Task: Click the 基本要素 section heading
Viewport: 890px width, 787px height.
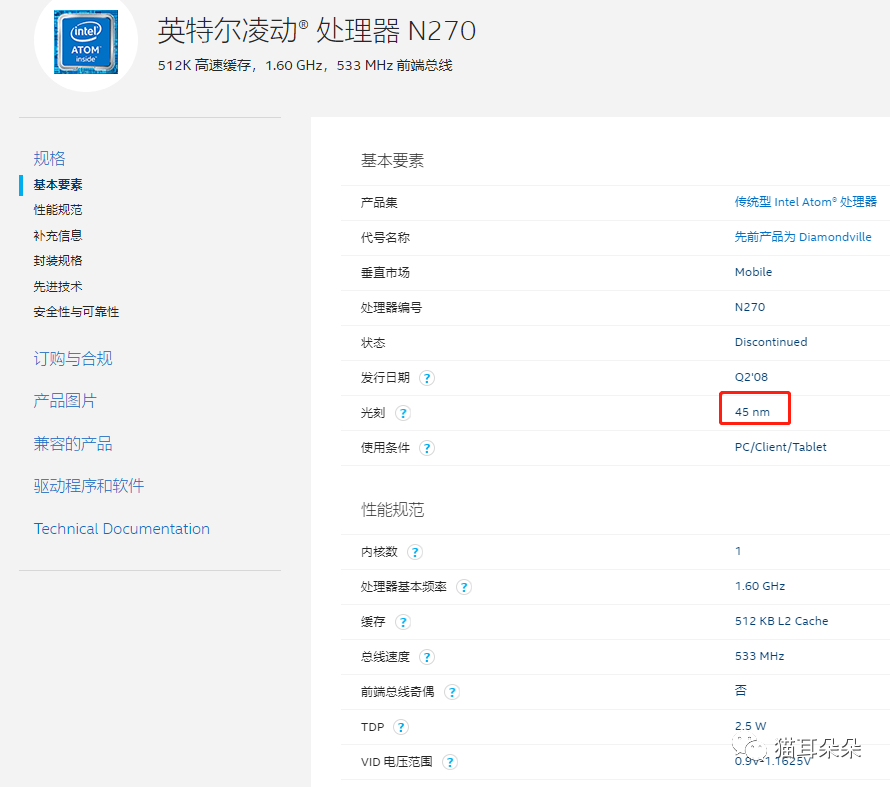Action: click(393, 161)
